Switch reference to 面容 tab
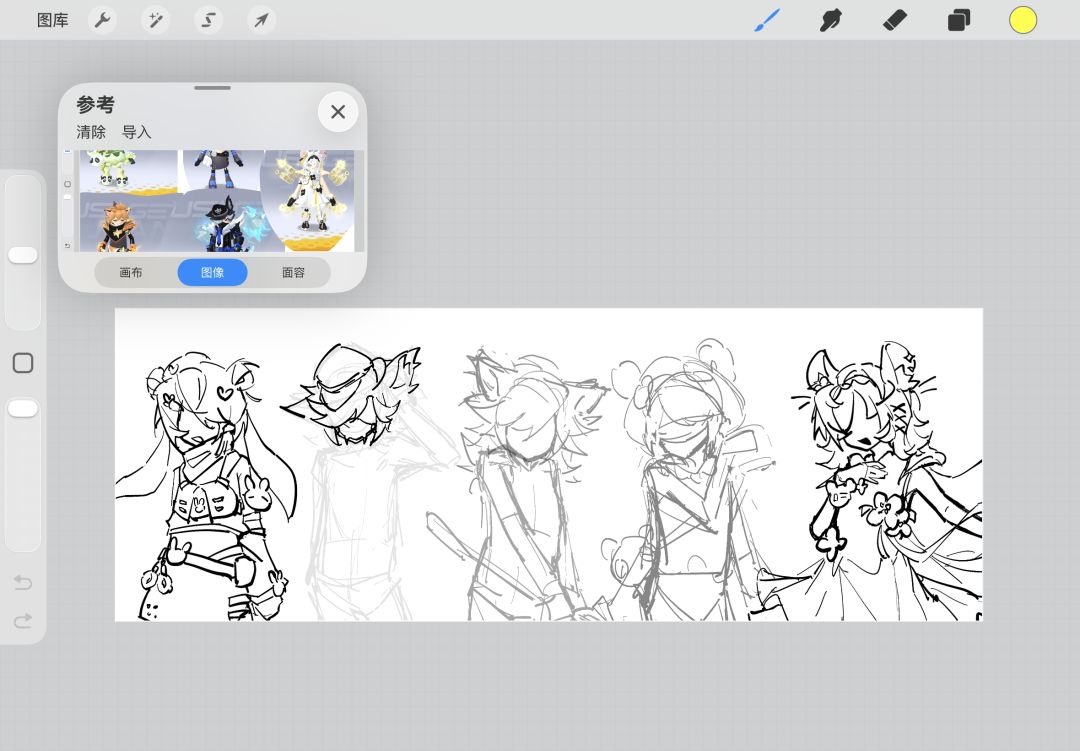Image resolution: width=1080 pixels, height=751 pixels. 293,272
